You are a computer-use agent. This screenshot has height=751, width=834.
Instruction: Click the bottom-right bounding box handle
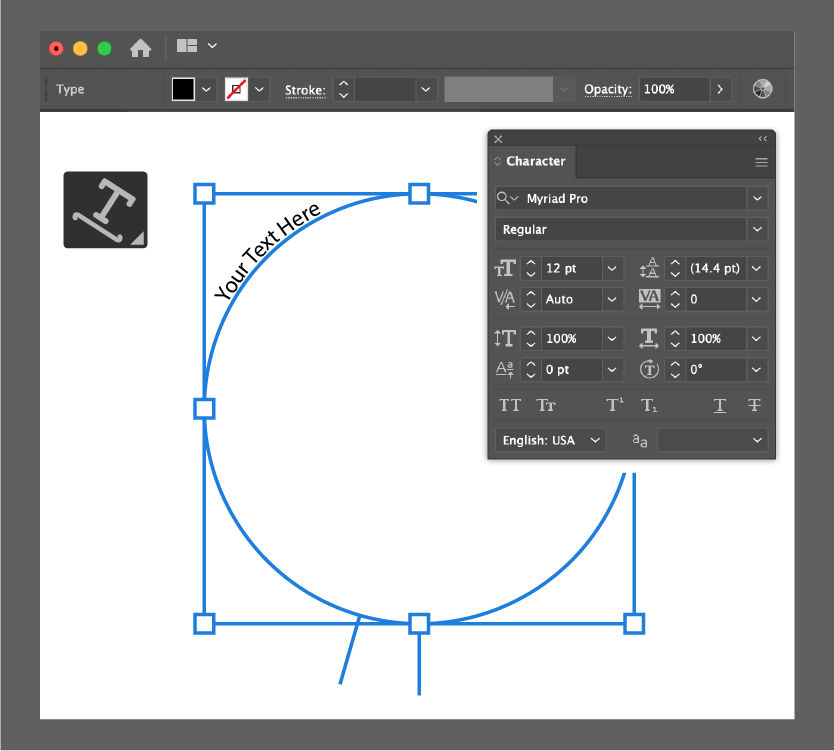point(634,623)
